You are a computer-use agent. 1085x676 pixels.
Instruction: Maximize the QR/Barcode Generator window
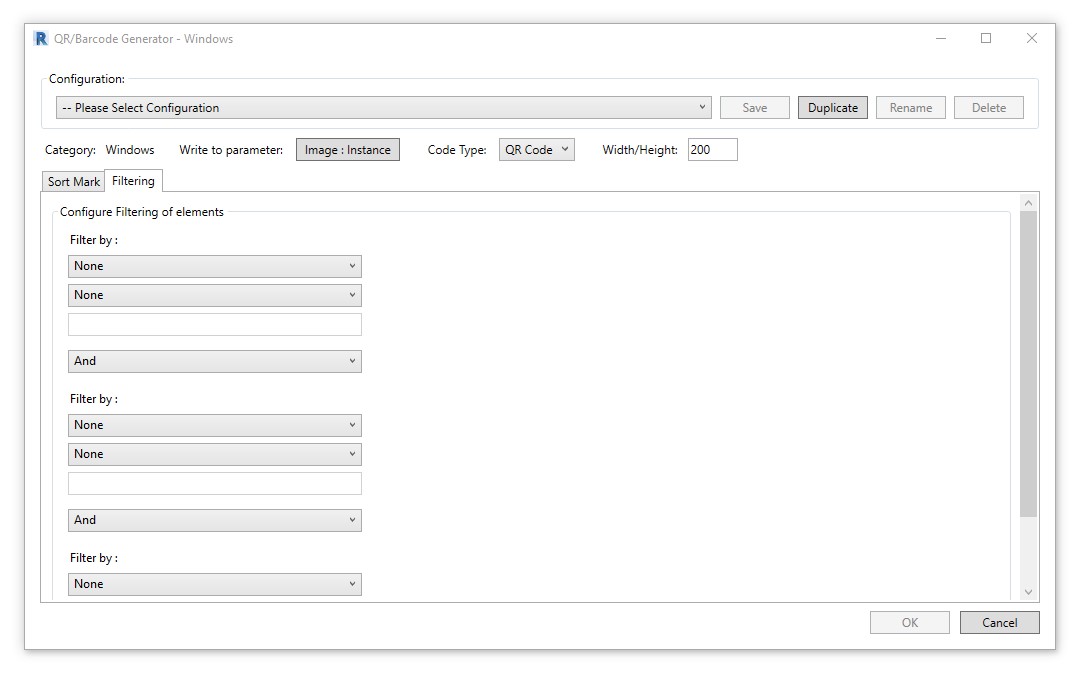[986, 39]
